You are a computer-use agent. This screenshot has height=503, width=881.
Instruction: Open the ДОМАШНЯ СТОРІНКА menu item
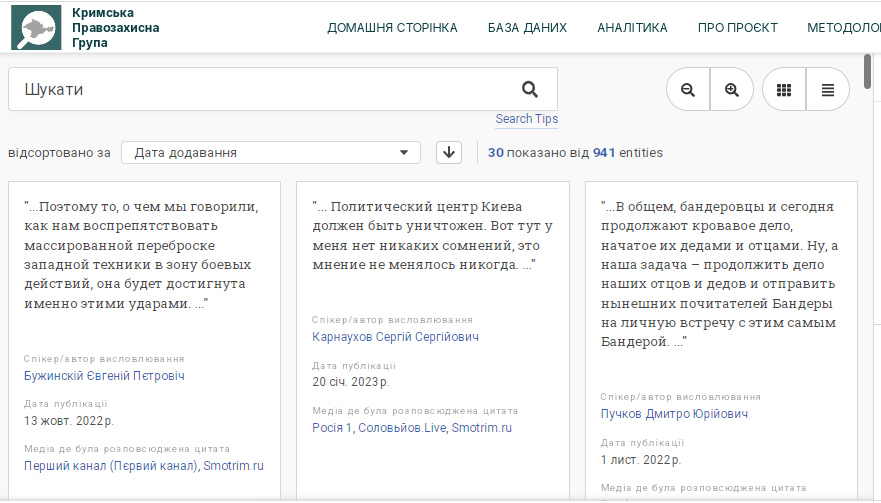pyautogui.click(x=392, y=28)
